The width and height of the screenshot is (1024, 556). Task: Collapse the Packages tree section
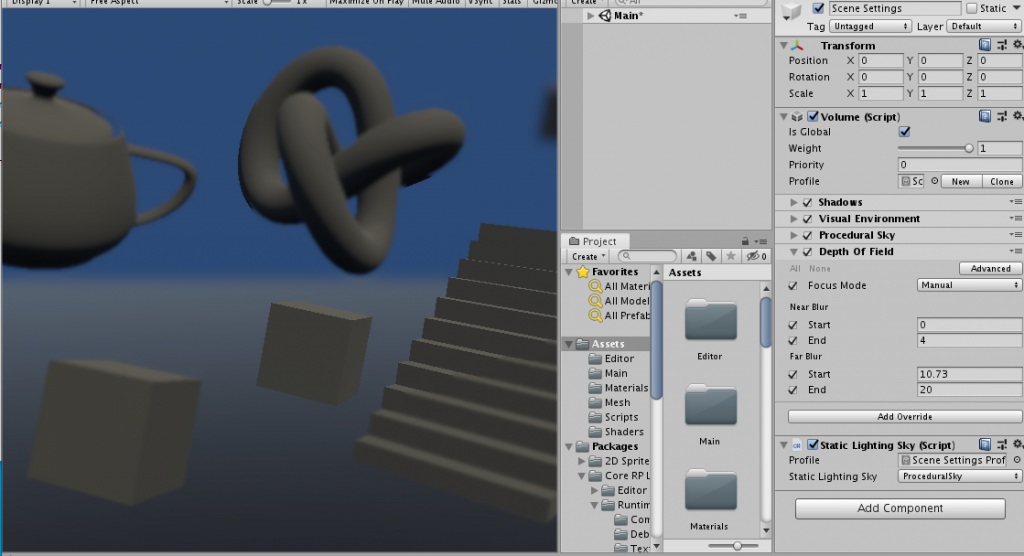(569, 446)
